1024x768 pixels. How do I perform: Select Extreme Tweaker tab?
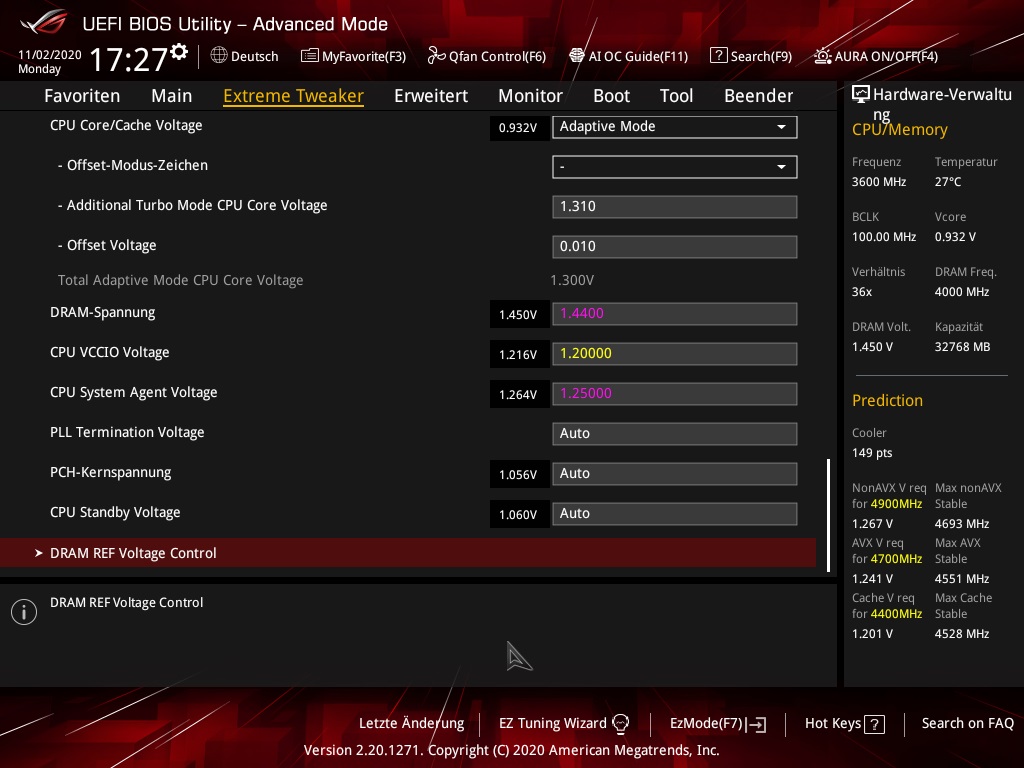click(x=293, y=96)
